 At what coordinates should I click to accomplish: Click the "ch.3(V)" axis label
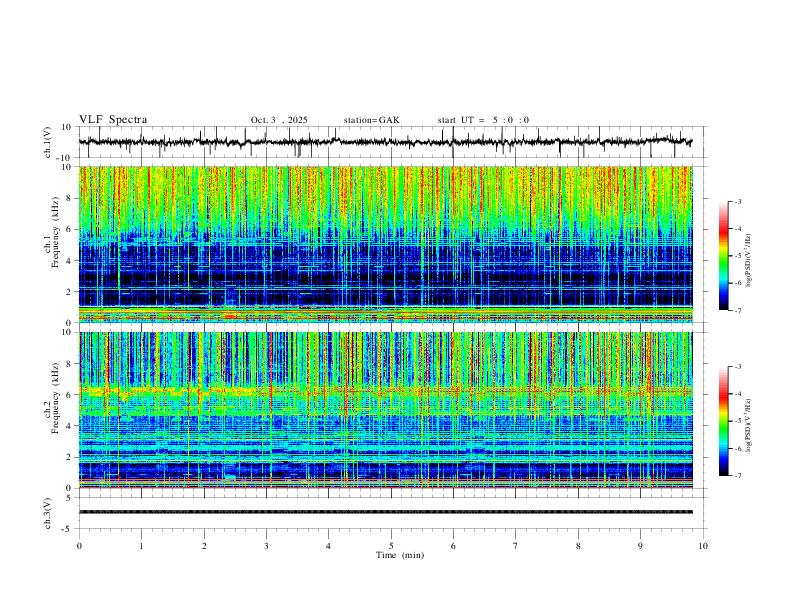[x=48, y=513]
